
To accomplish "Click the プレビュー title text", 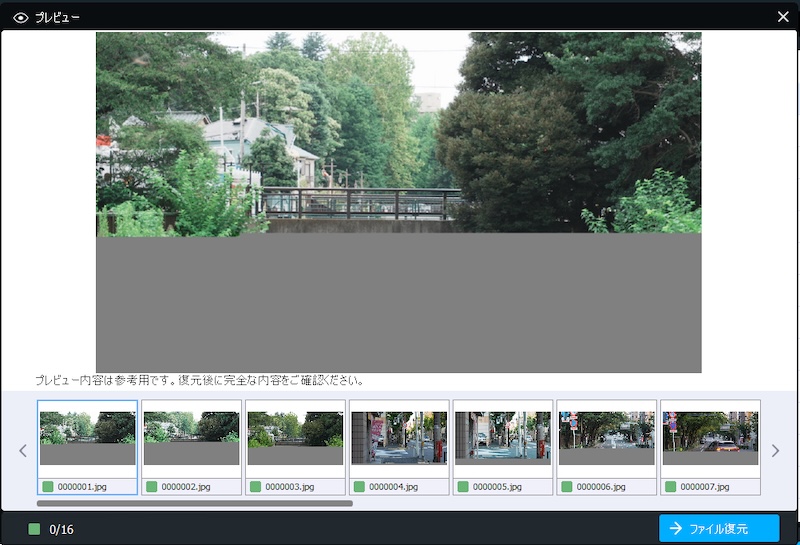I will (57, 18).
